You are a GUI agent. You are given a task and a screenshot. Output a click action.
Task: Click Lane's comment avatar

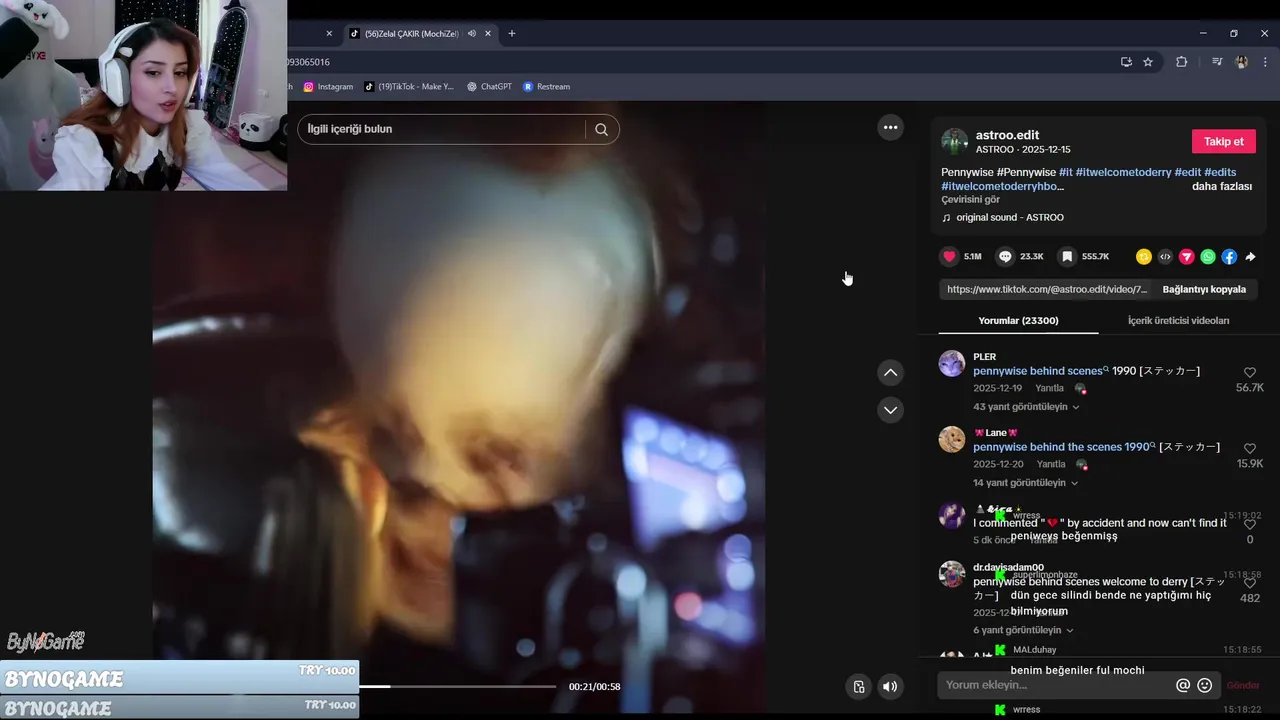point(952,439)
